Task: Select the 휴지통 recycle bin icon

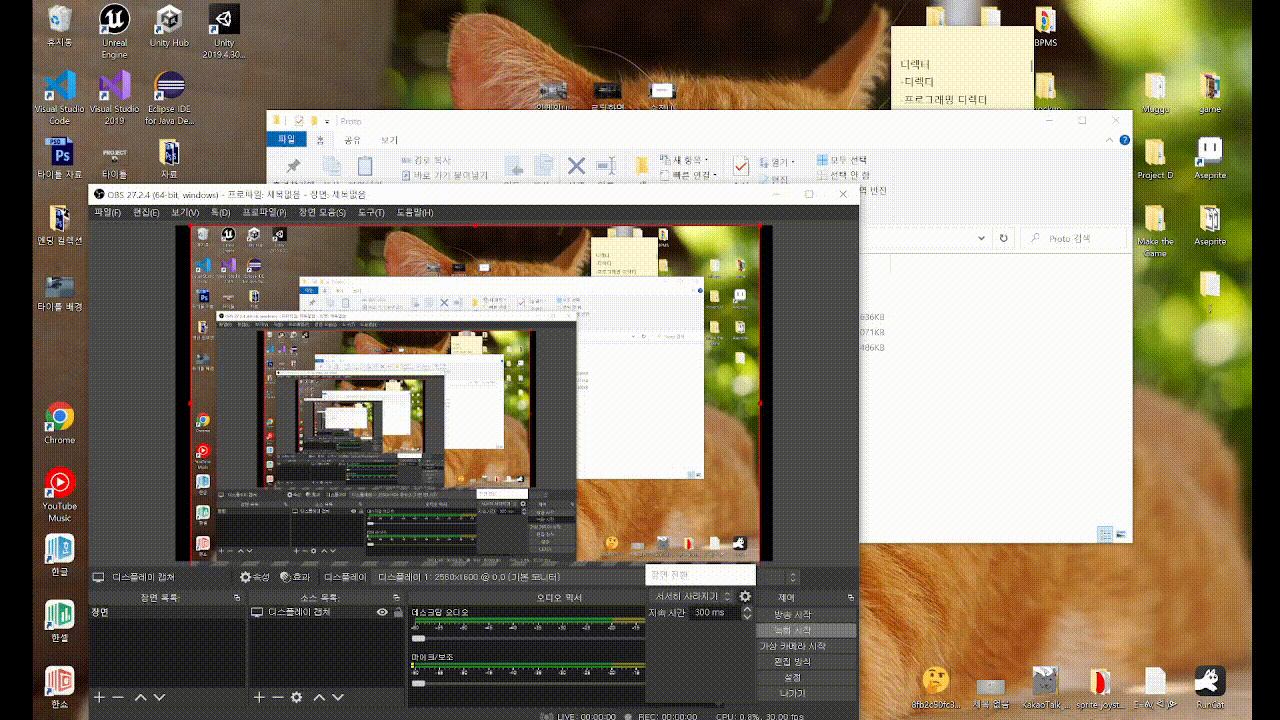Action: [x=59, y=27]
